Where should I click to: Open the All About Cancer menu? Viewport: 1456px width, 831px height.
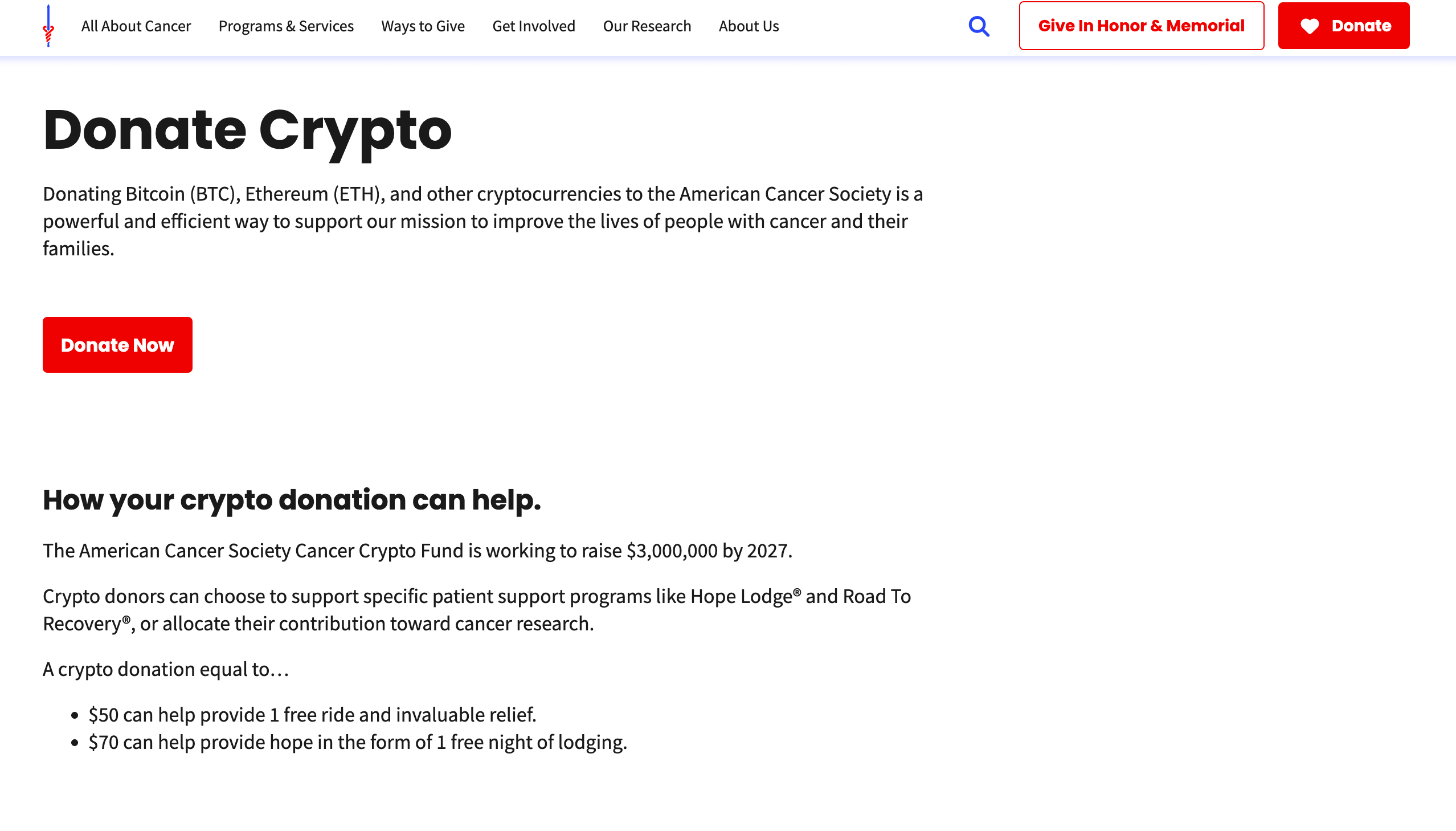[x=136, y=26]
